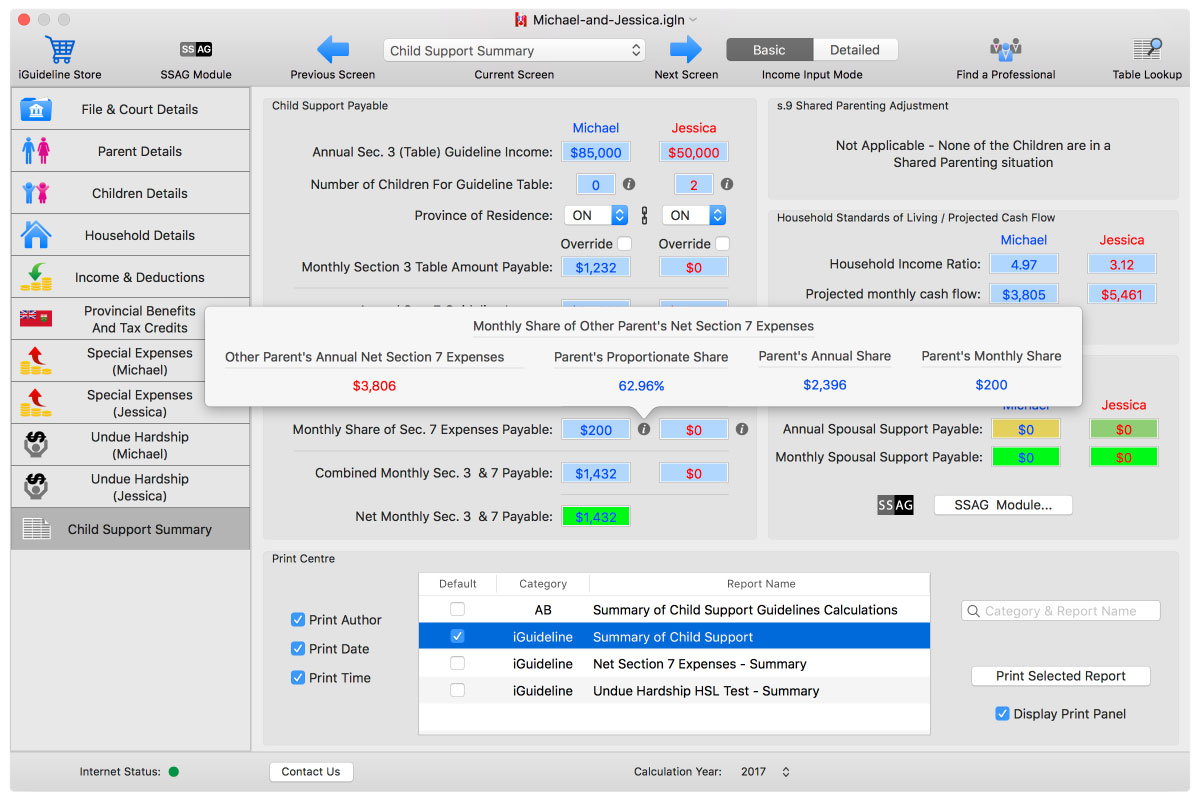The width and height of the screenshot is (1200, 800).
Task: Click the link icon between province dropdowns
Action: pyautogui.click(x=644, y=215)
